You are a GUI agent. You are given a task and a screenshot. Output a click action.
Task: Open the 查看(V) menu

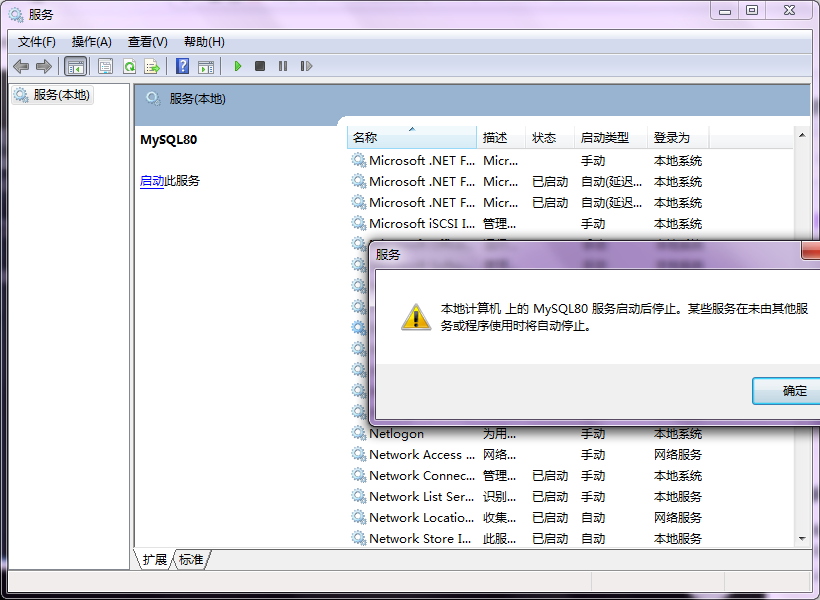(x=147, y=42)
